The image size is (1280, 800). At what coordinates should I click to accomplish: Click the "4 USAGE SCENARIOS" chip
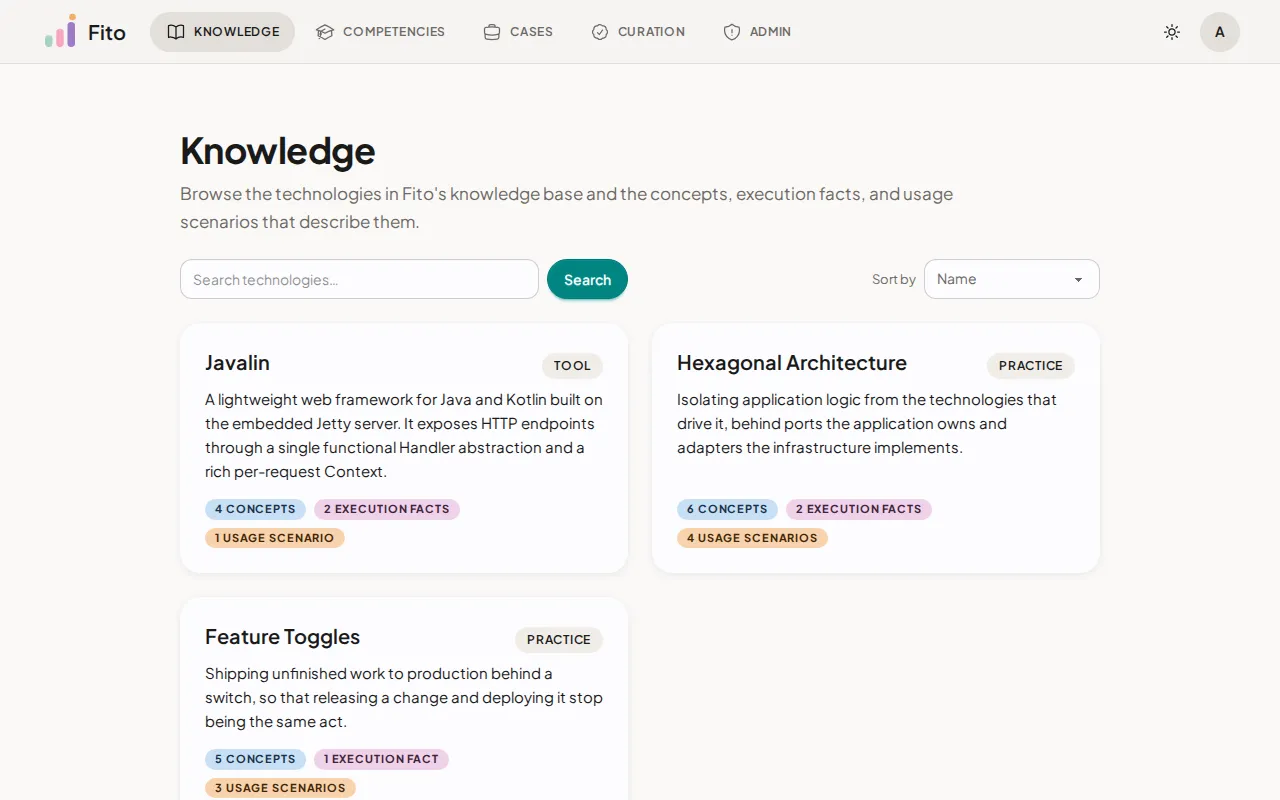point(752,538)
